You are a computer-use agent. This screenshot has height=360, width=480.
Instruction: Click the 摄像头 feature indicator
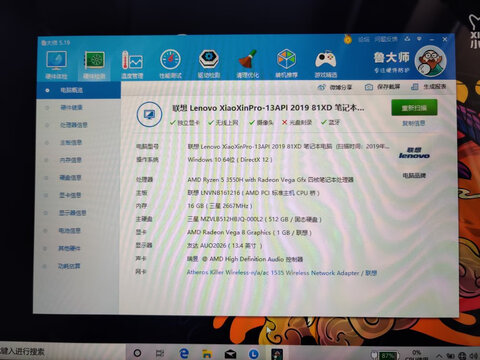click(261, 123)
